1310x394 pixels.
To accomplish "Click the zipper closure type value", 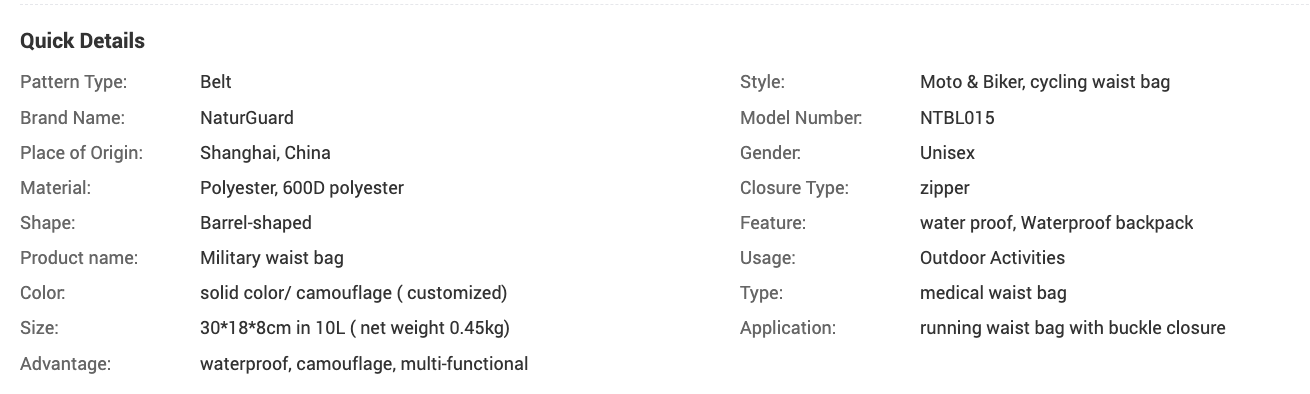I will pyautogui.click(x=945, y=188).
